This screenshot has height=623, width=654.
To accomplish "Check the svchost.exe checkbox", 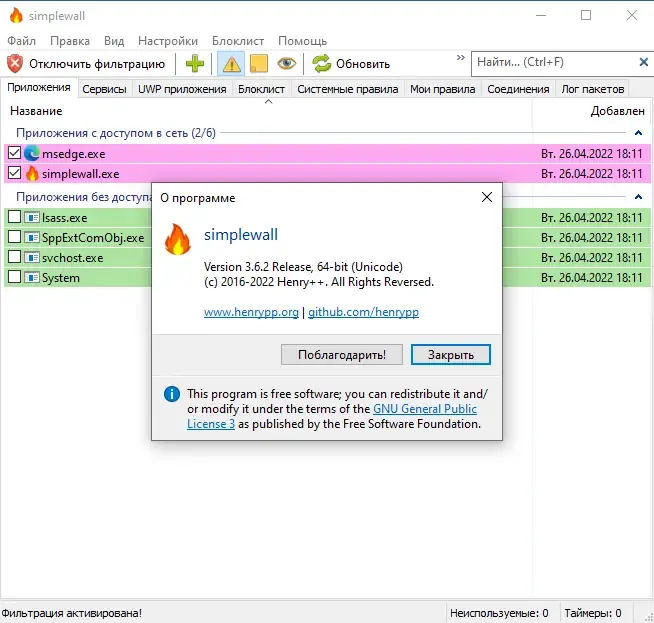I will click(15, 257).
